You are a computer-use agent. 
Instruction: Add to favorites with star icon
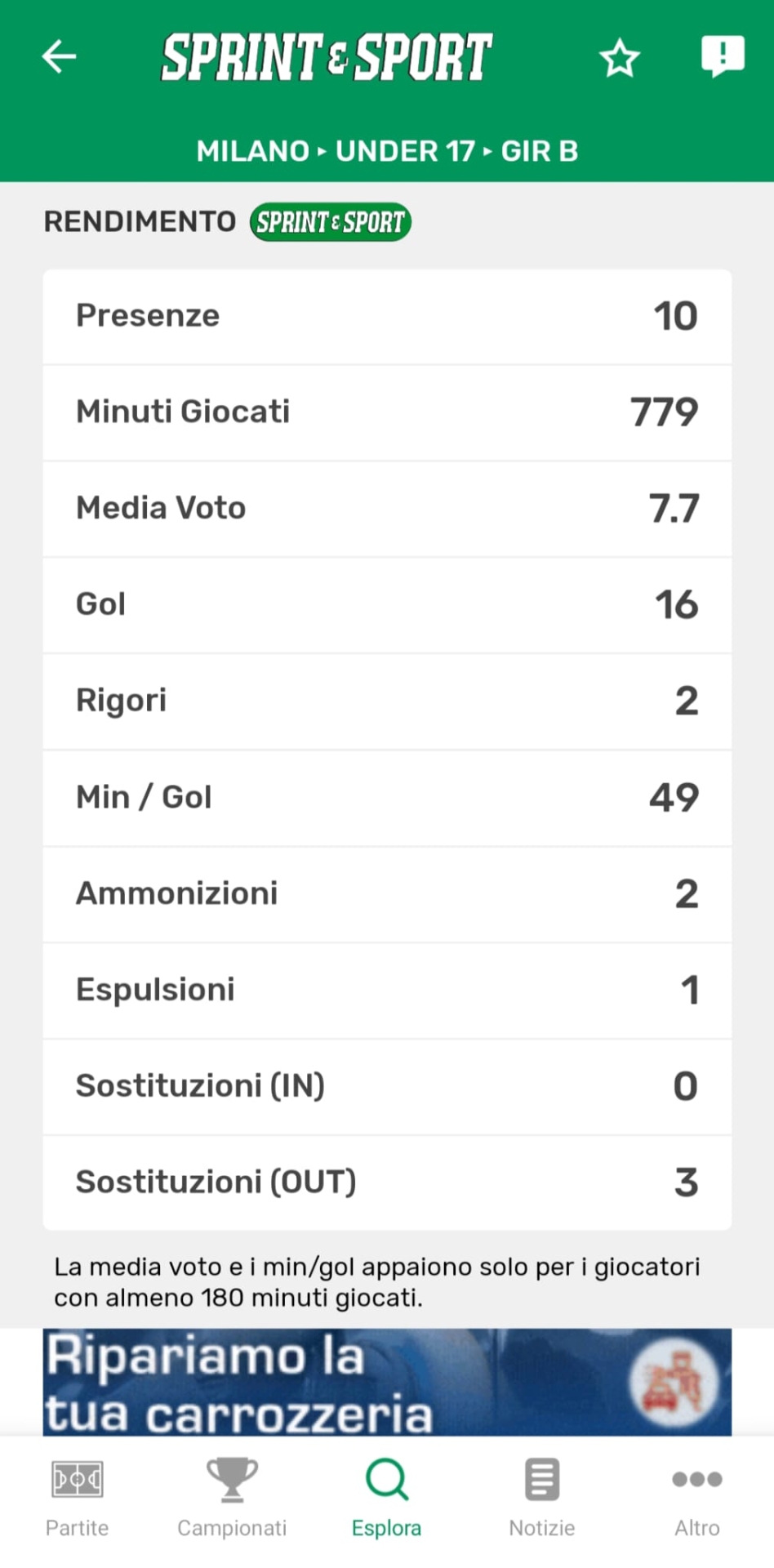coord(619,58)
